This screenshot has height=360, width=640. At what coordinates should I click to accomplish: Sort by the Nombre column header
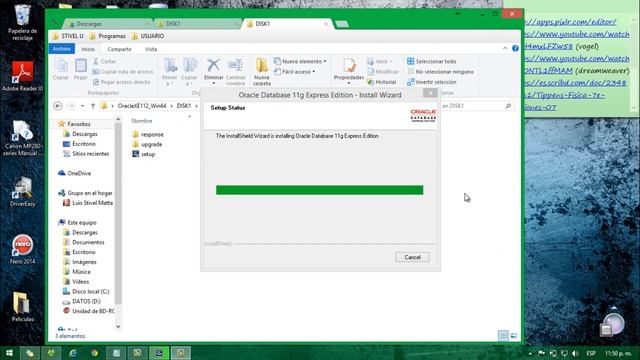(142, 121)
